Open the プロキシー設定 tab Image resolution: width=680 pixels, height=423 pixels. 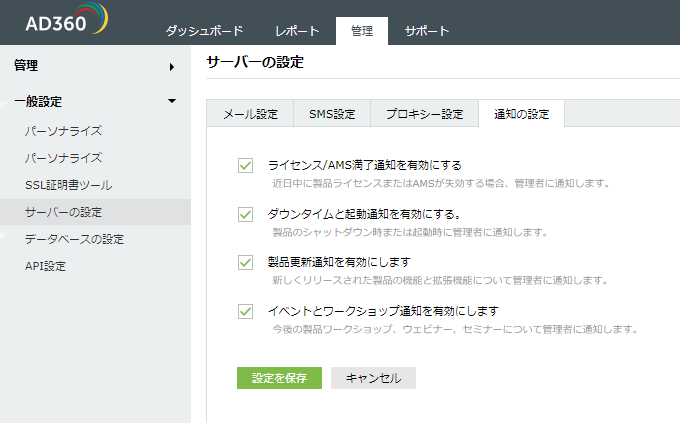(424, 114)
